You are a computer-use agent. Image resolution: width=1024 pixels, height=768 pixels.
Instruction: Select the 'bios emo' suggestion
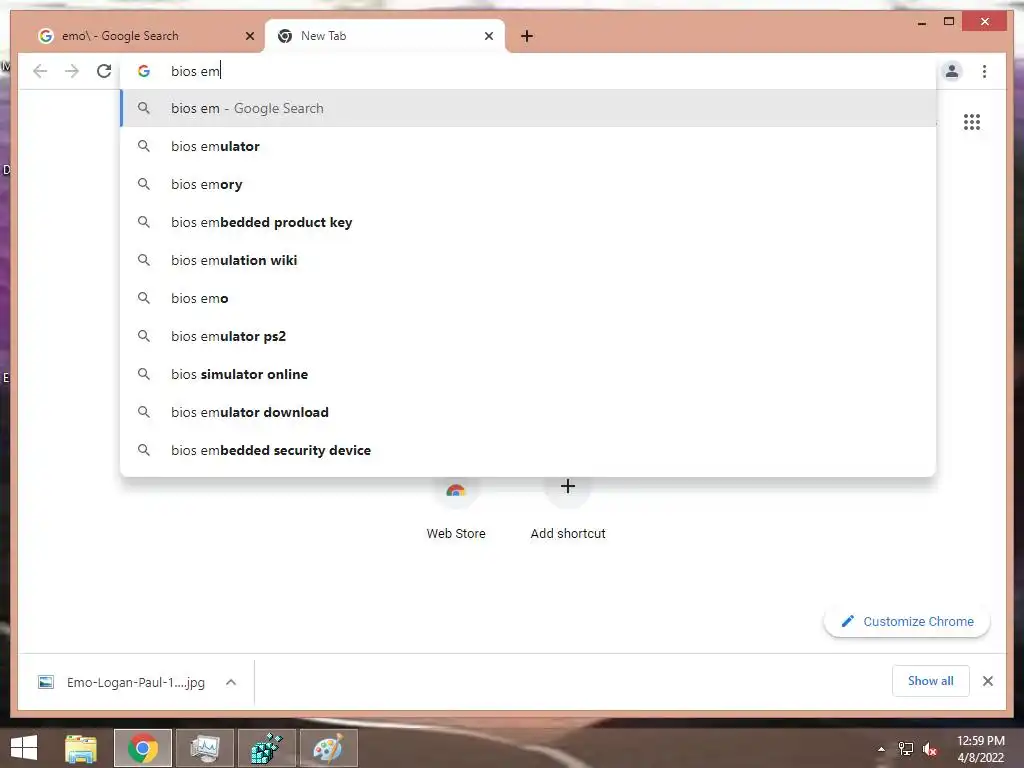[528, 298]
